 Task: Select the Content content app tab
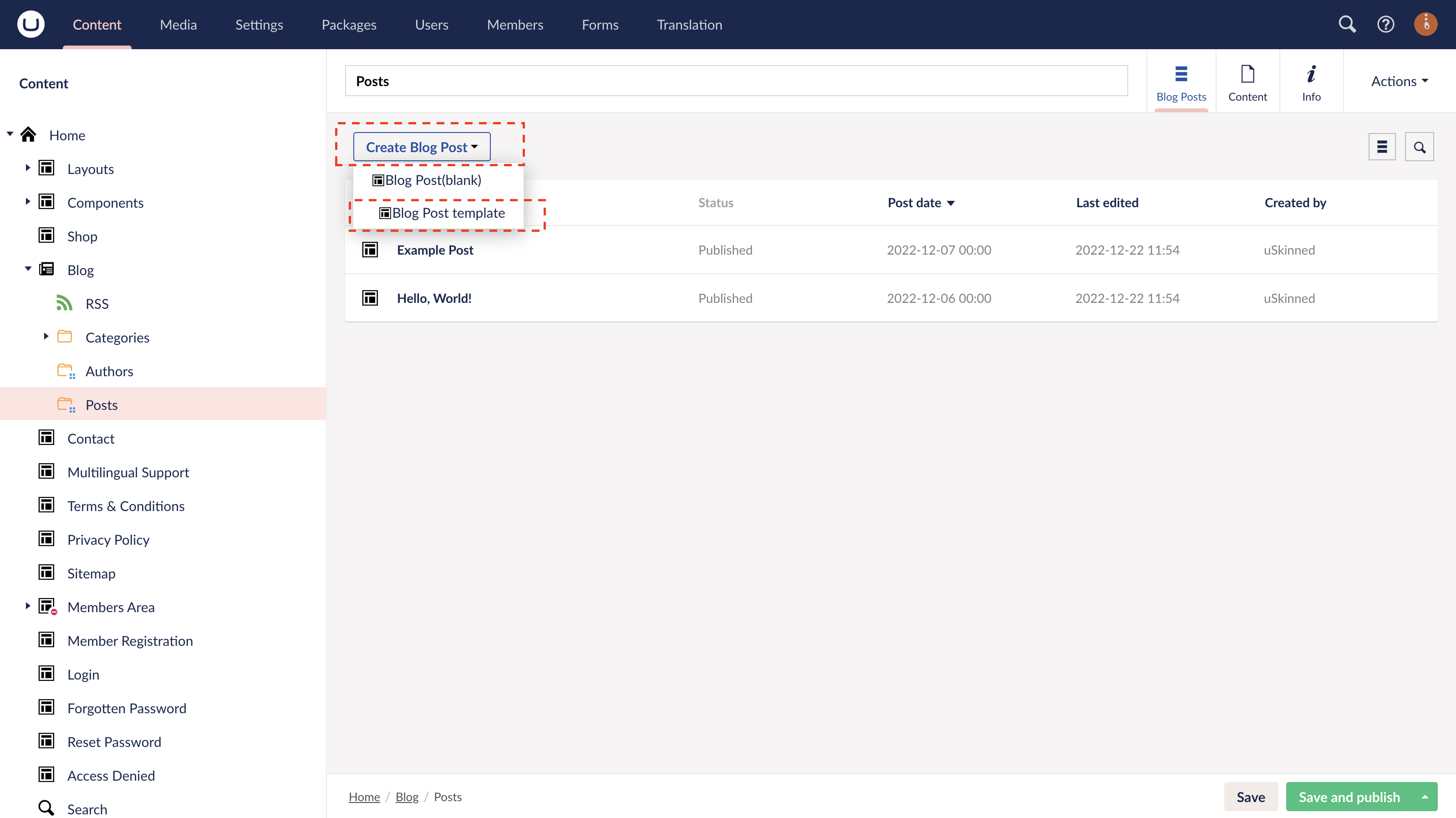[1247, 81]
